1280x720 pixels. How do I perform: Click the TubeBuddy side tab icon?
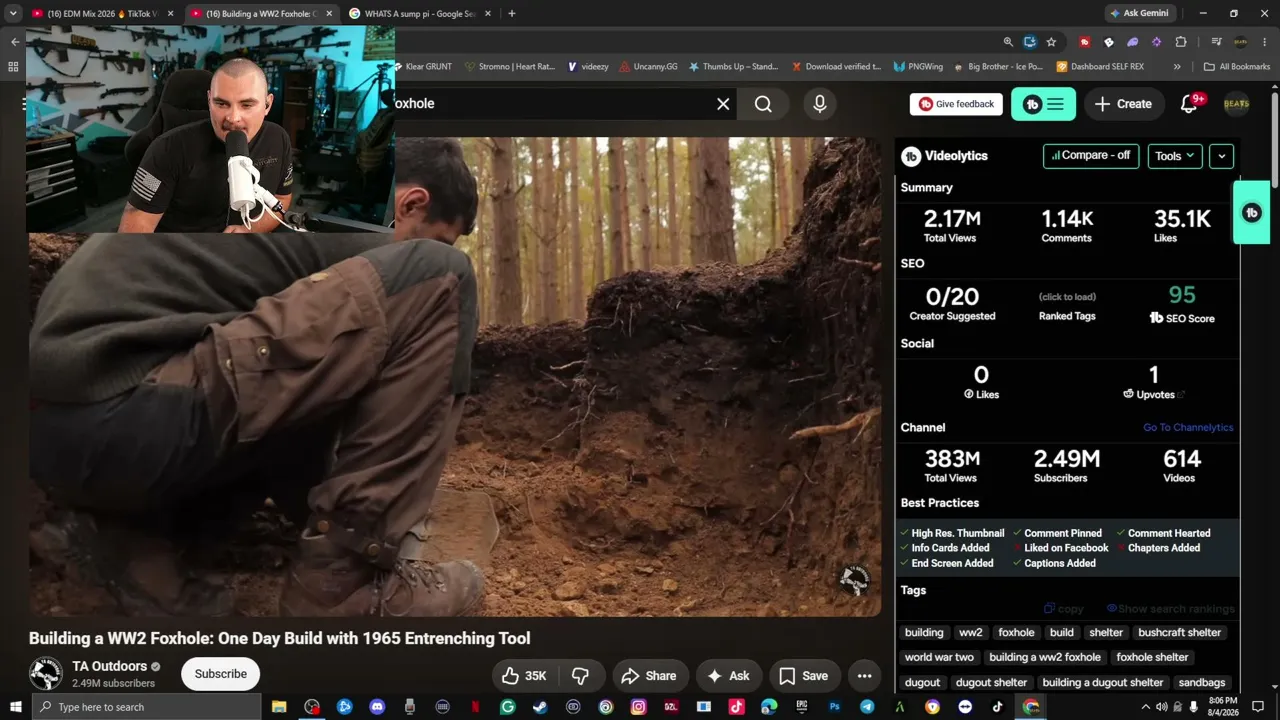[1251, 213]
